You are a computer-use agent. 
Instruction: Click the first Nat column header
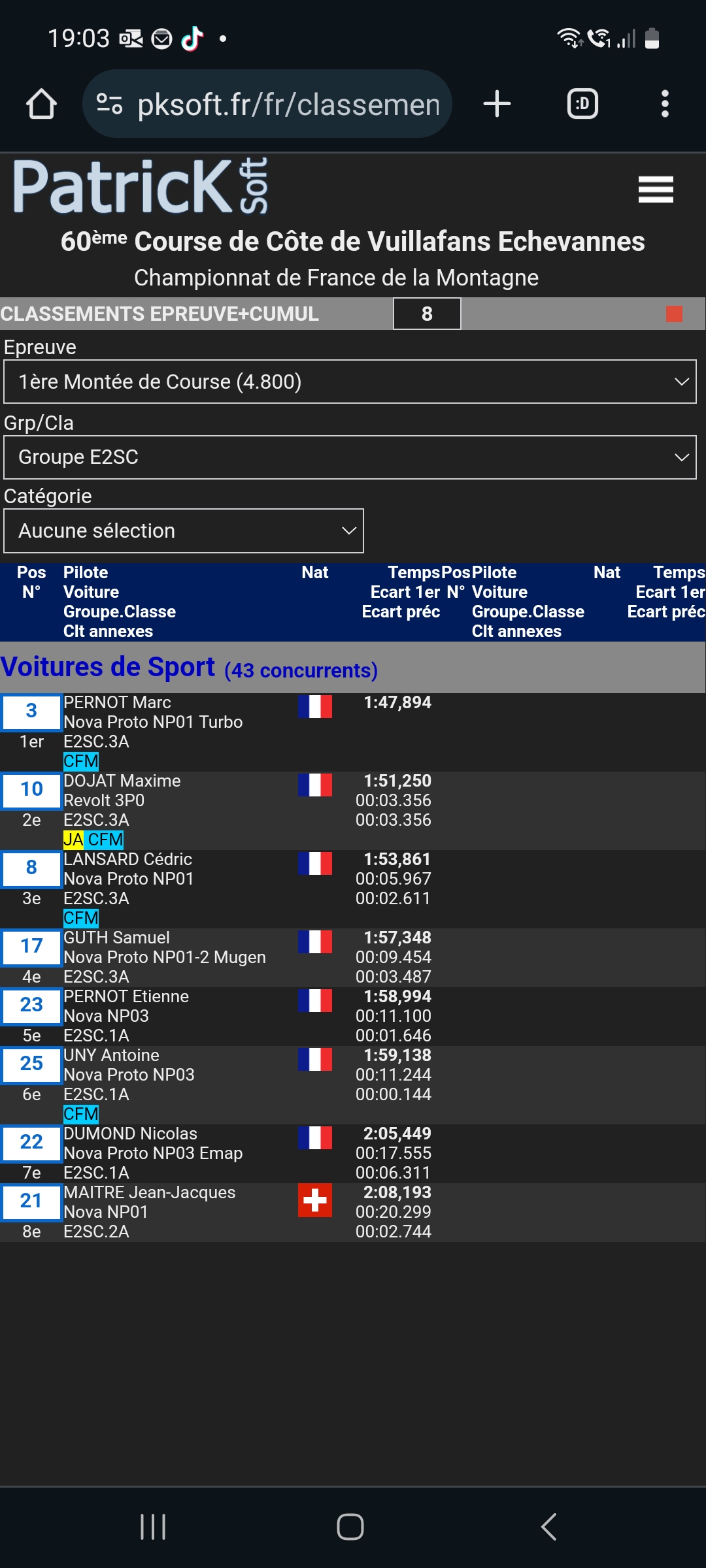[x=315, y=573]
